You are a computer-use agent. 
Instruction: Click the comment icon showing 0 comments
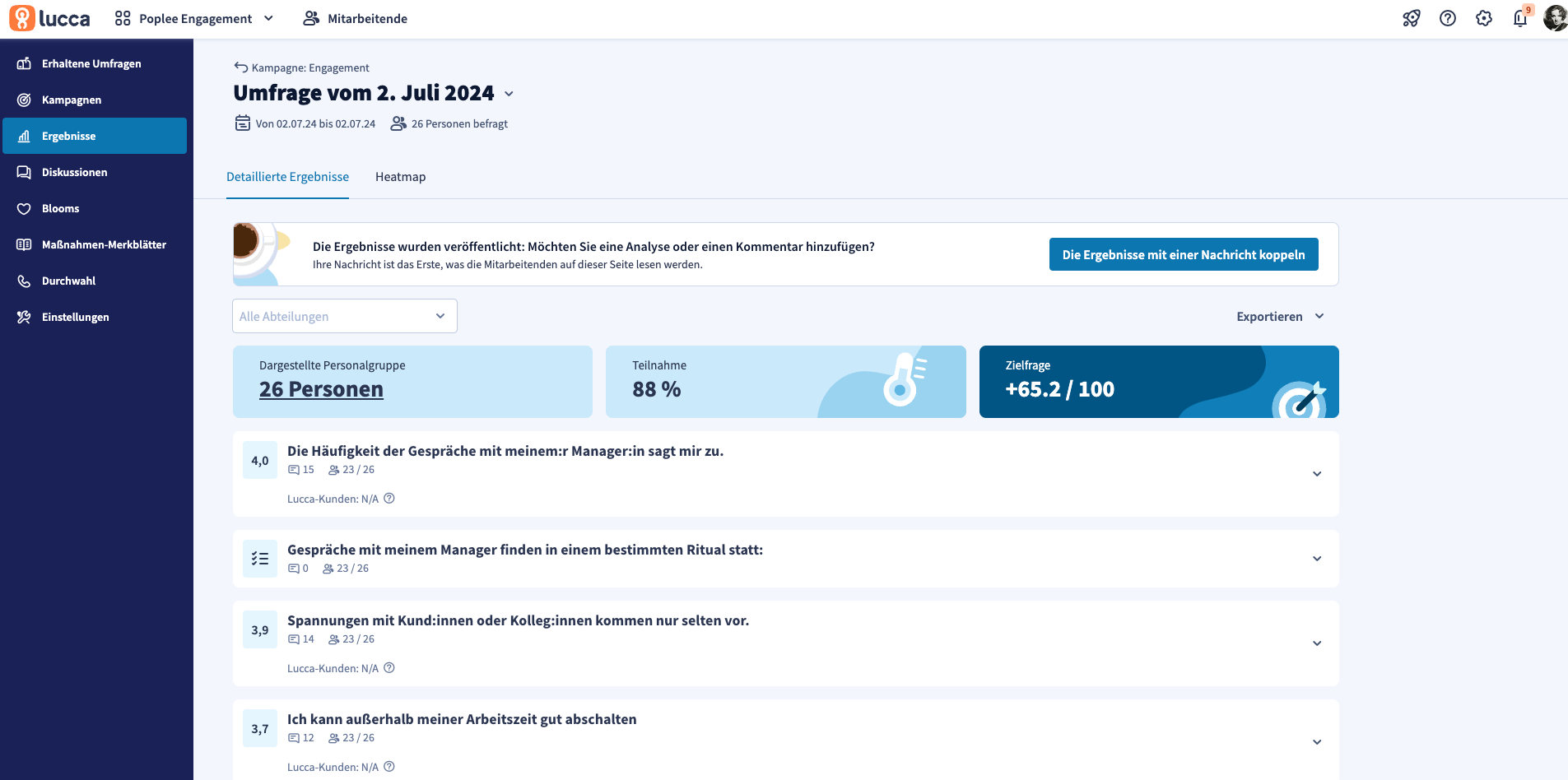tap(294, 569)
